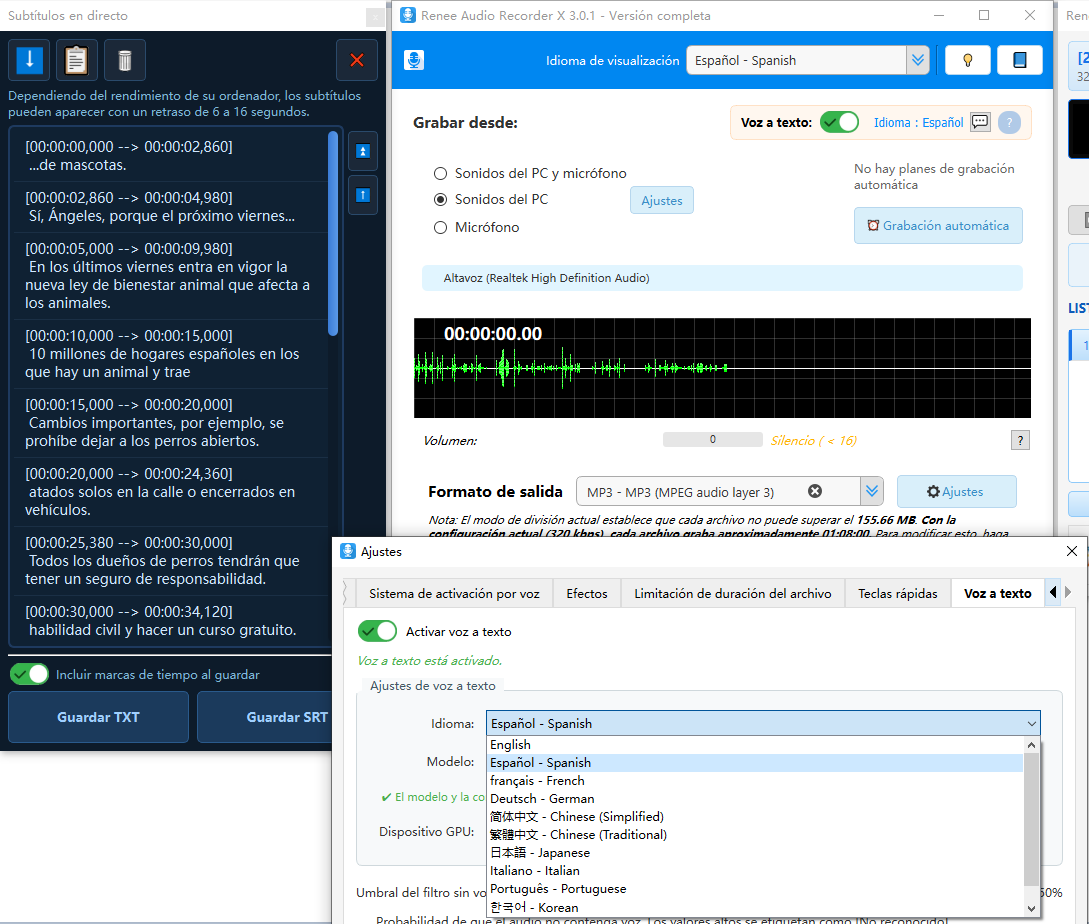This screenshot has height=924, width=1089.
Task: Click the question mark help button beside volume
Action: pyautogui.click(x=1020, y=440)
